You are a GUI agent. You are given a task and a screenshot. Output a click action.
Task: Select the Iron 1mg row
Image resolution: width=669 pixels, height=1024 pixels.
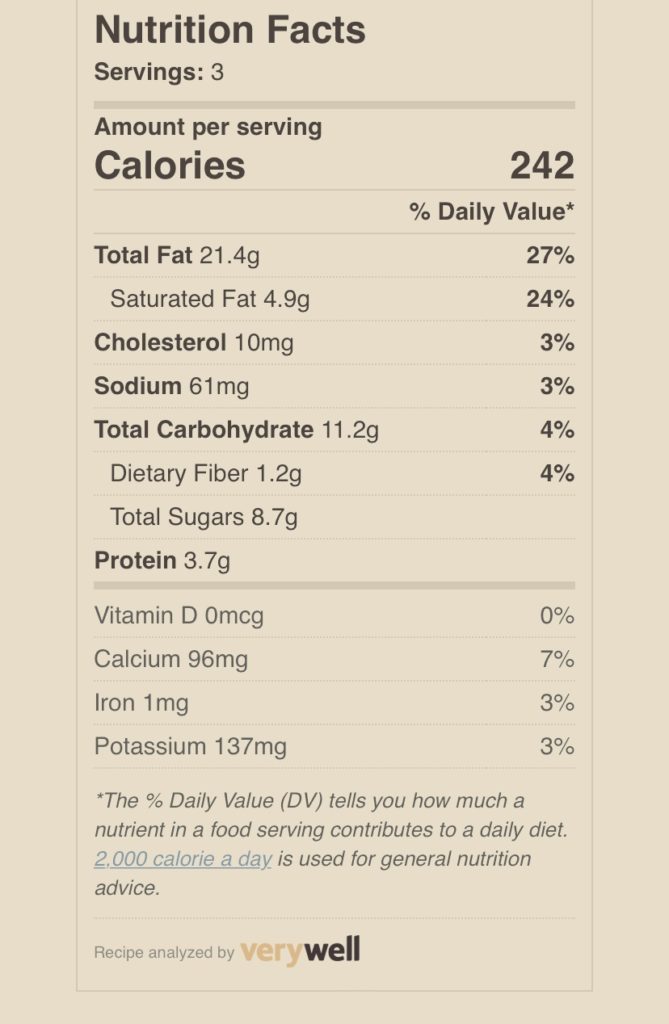point(334,703)
